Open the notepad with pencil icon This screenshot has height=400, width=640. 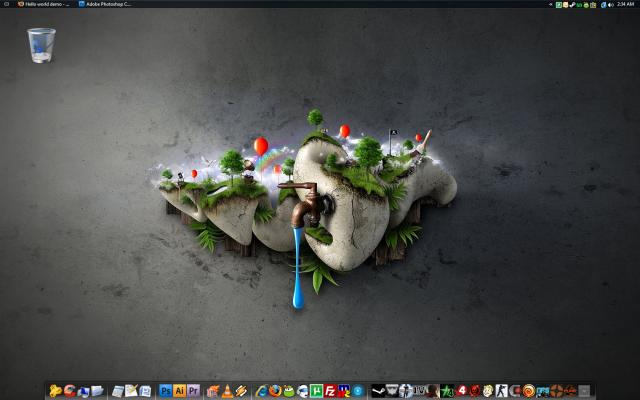(131, 391)
